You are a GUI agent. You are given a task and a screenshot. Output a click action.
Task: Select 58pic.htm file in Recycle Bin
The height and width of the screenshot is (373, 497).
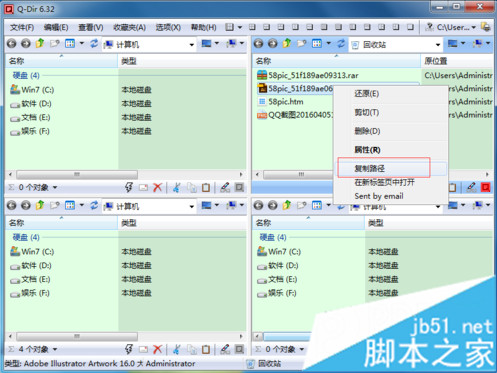coord(280,102)
